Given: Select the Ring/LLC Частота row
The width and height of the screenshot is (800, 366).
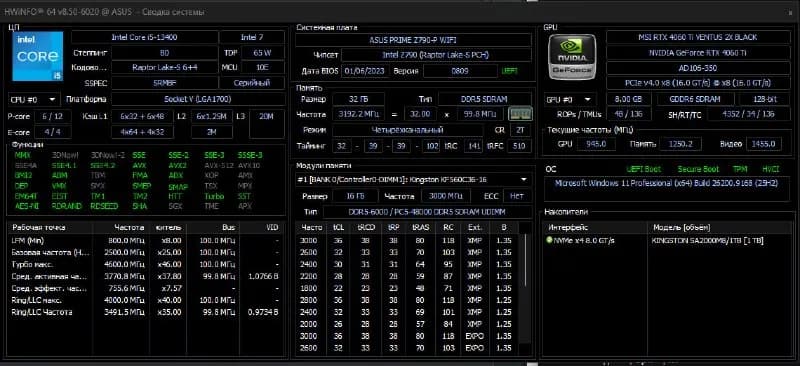Looking at the screenshot, I should tap(145, 312).
